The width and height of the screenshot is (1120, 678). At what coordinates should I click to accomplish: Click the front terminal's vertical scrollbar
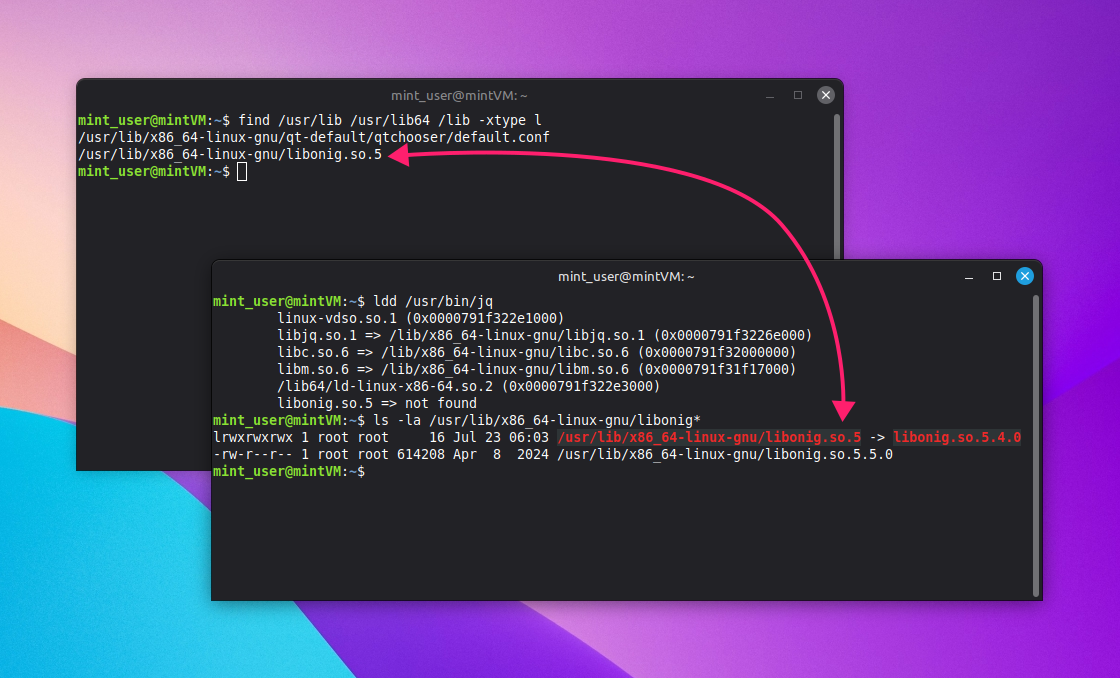coord(1036,446)
